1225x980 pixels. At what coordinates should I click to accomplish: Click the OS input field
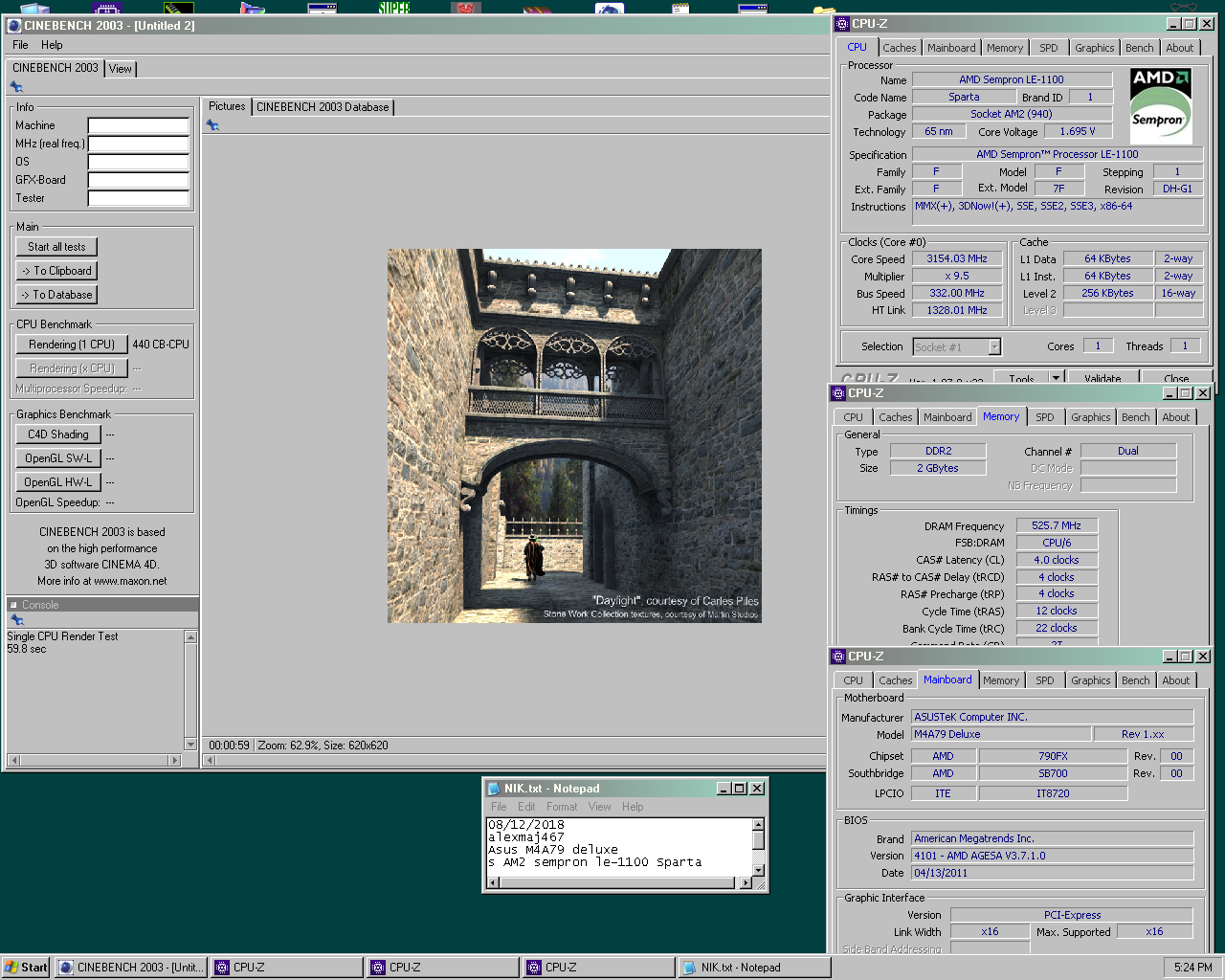(139, 162)
